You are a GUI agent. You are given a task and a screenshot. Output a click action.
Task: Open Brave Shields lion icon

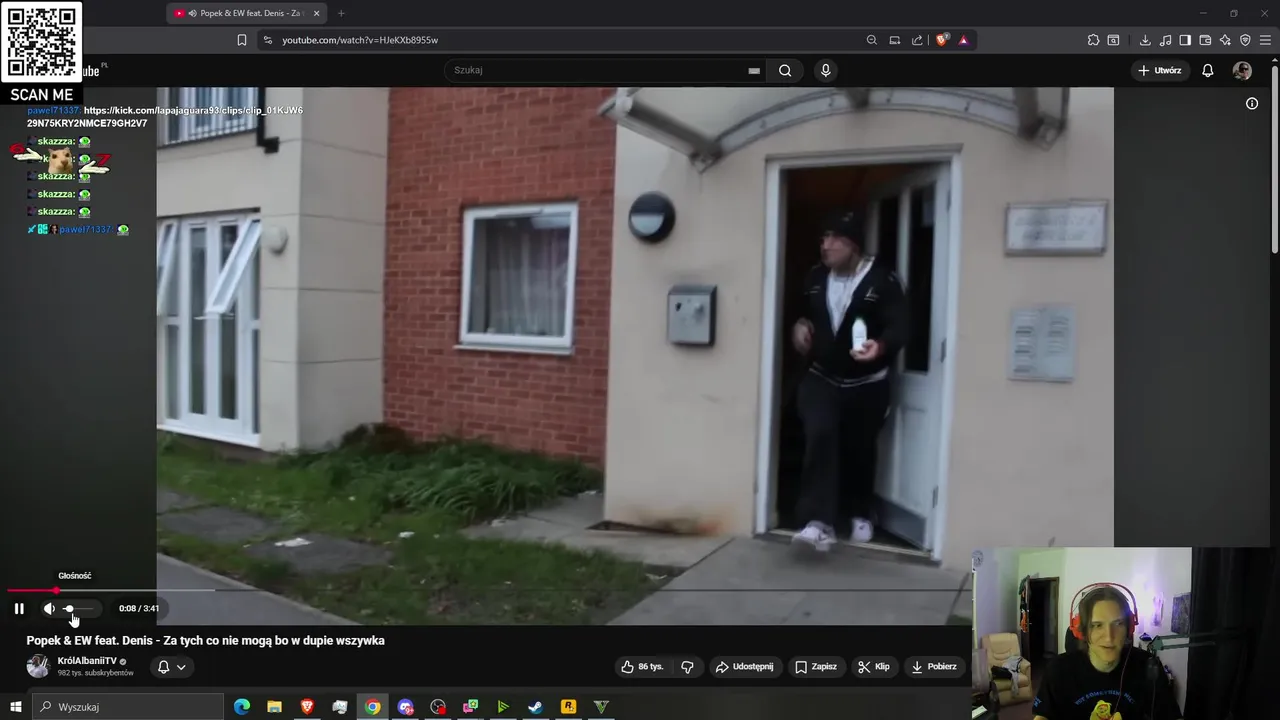(942, 40)
